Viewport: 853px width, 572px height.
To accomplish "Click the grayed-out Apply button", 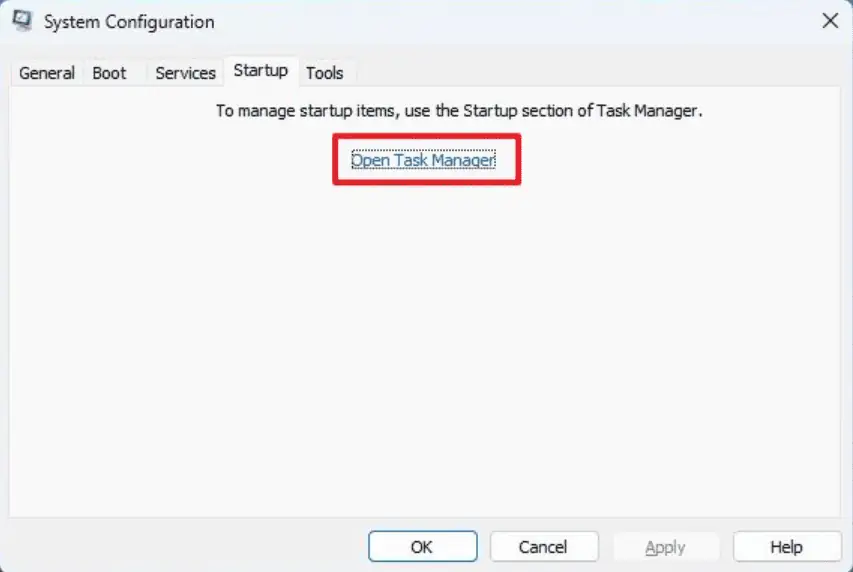I will click(x=665, y=546).
